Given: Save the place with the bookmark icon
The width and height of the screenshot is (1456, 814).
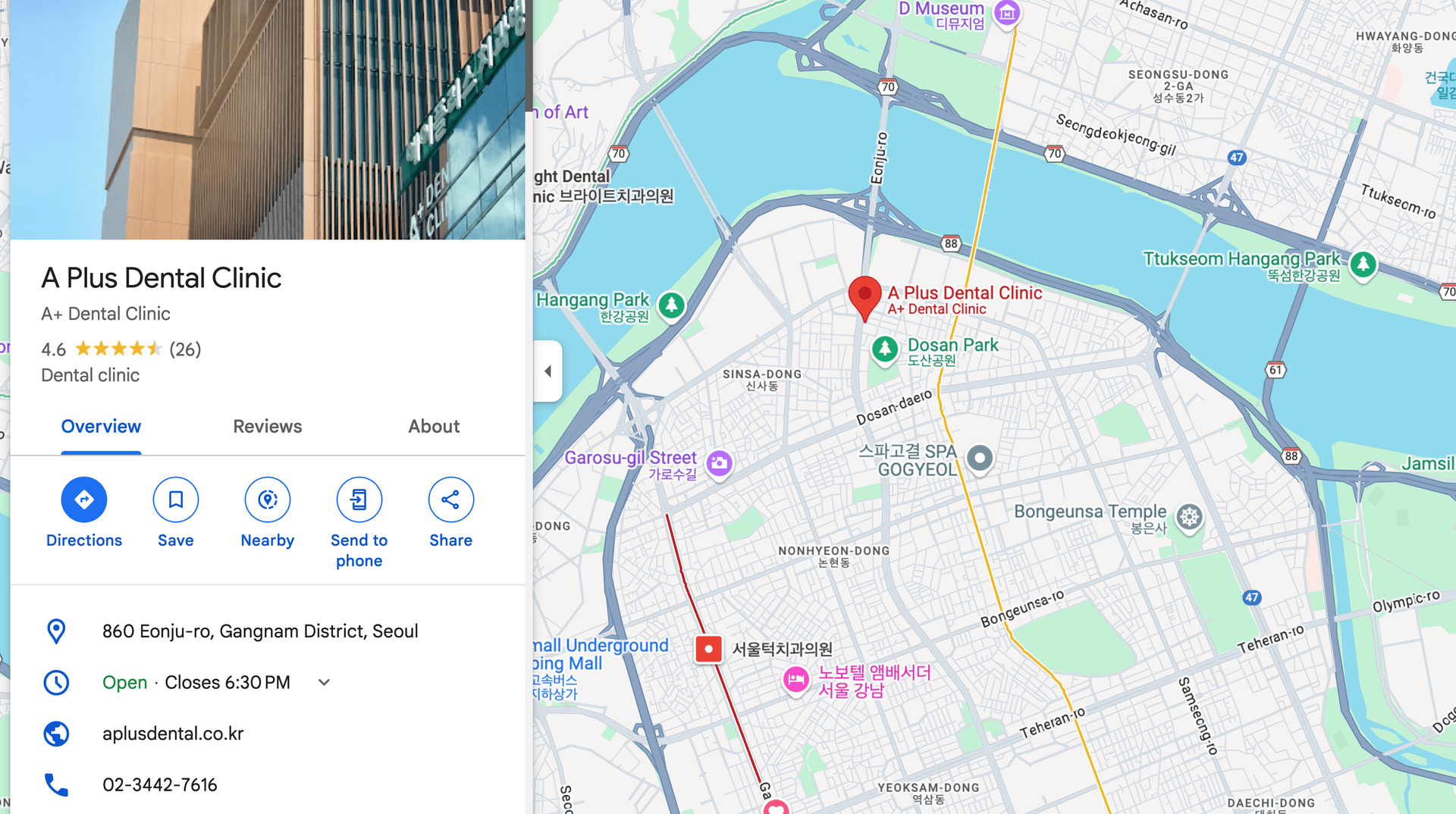Looking at the screenshot, I should click(x=176, y=499).
